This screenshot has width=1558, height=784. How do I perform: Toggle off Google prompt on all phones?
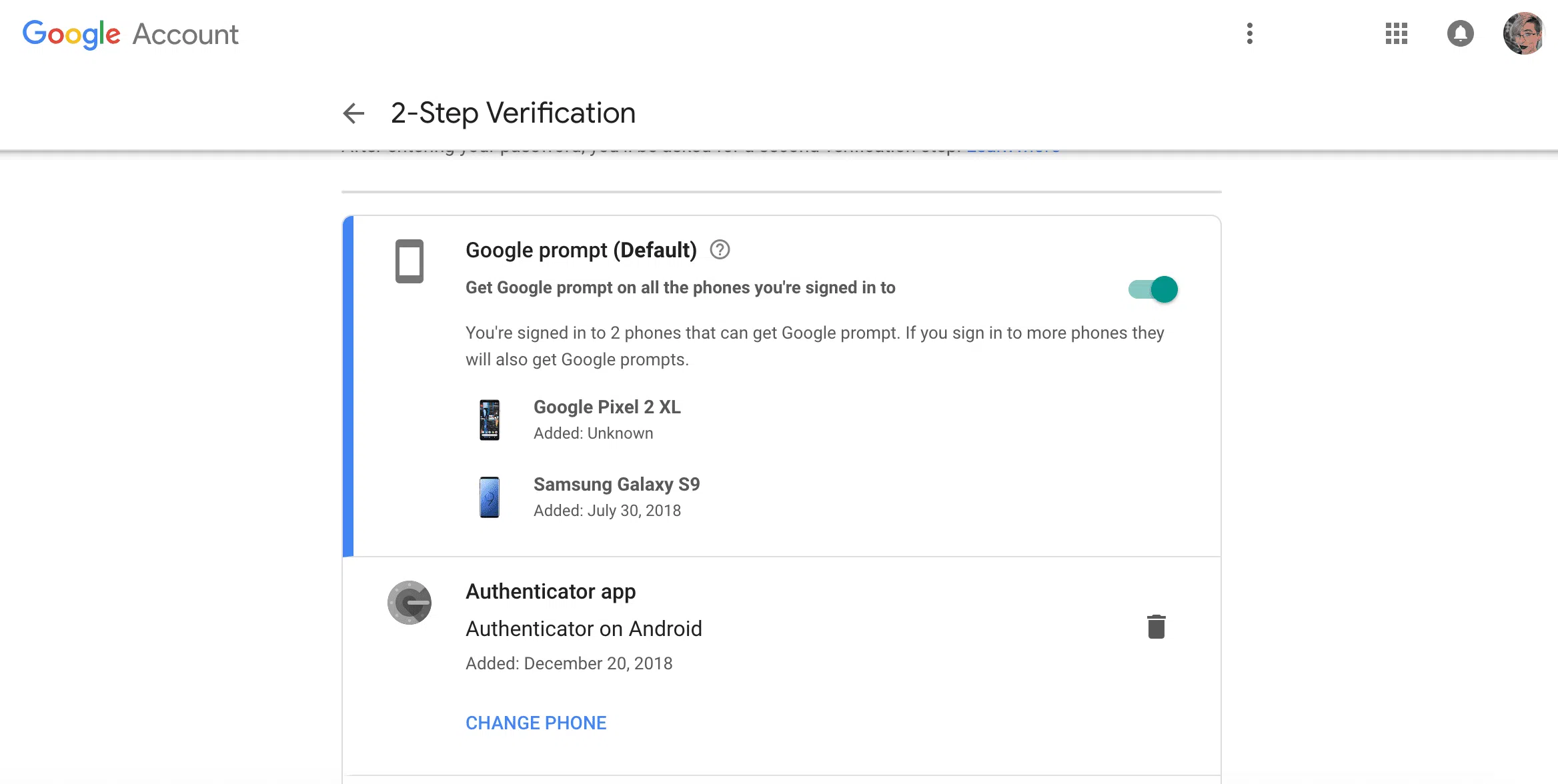(x=1154, y=289)
